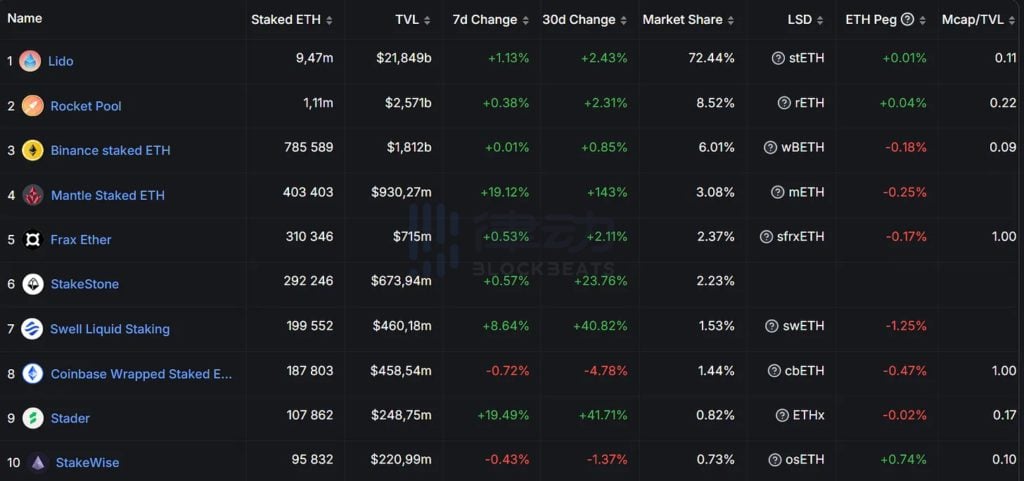Sort table by Staked ETH column
This screenshot has width=1024, height=481.
coord(292,20)
